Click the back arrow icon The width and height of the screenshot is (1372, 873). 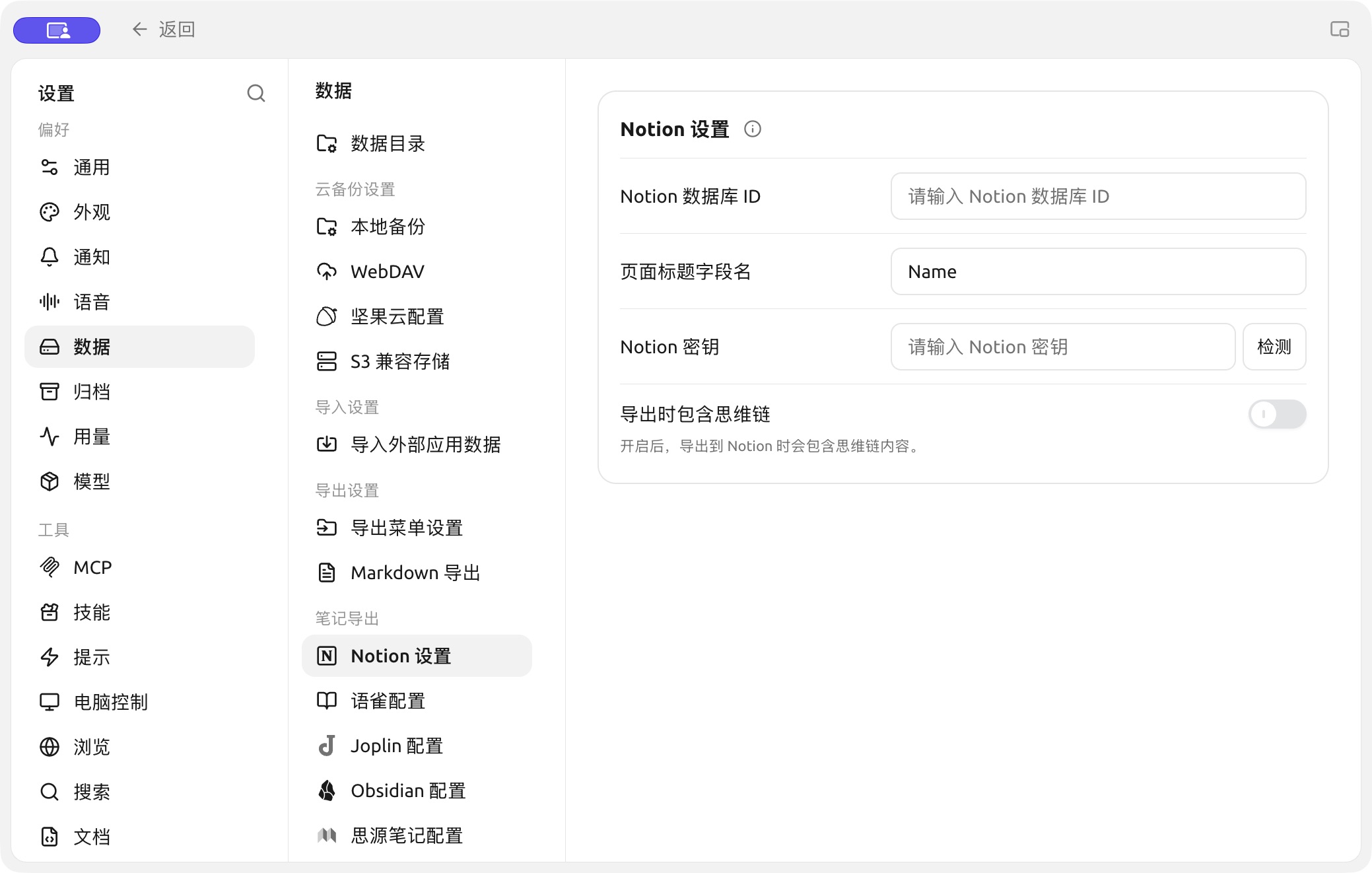(139, 29)
